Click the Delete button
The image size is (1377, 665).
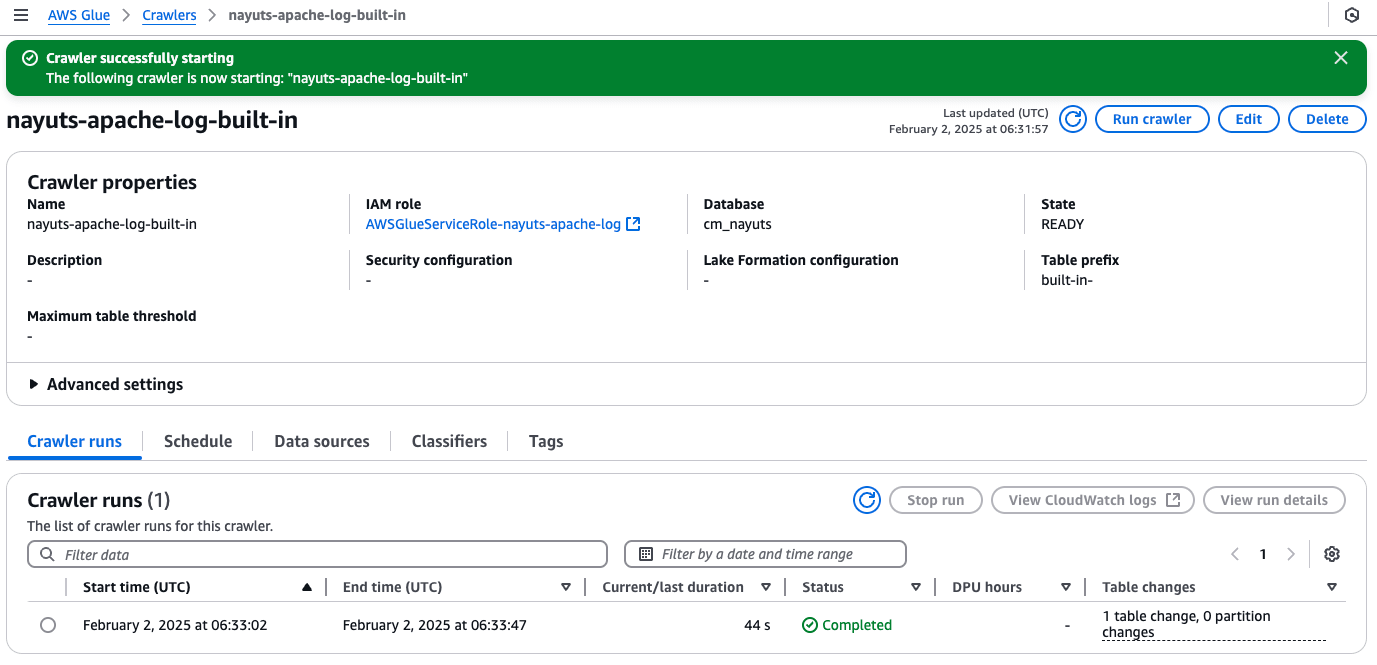tap(1327, 119)
